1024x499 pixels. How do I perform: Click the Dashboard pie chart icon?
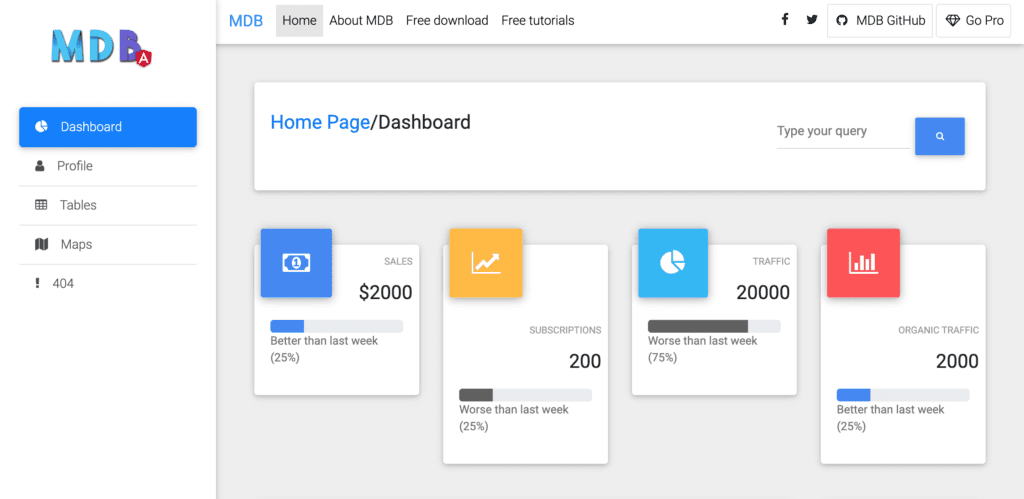(x=41, y=126)
